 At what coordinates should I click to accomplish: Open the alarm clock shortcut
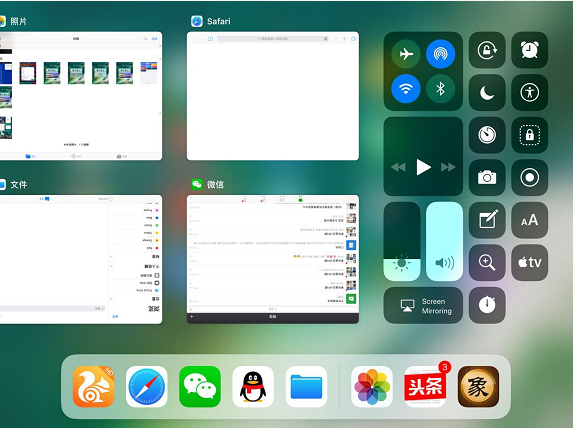[x=530, y=50]
